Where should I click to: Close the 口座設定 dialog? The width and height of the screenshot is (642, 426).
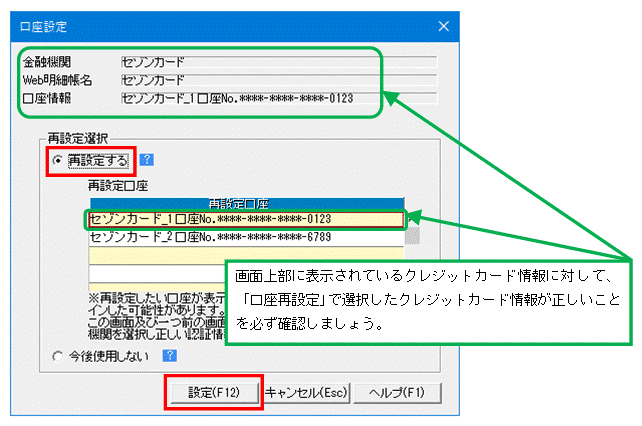pyautogui.click(x=443, y=27)
